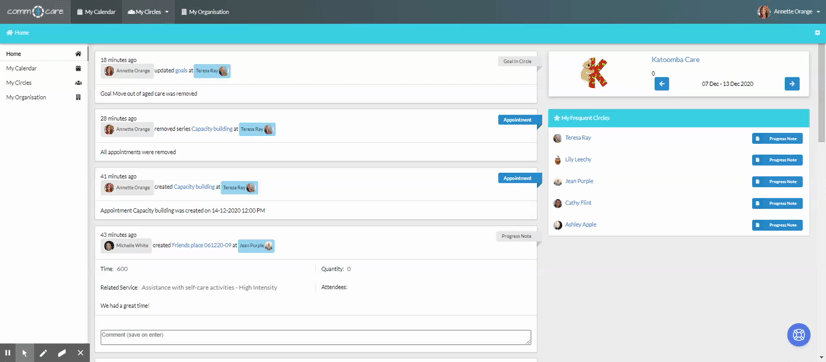Image resolution: width=826 pixels, height=362 pixels.
Task: Add Progress Note for Teresa Ray
Action: pyautogui.click(x=777, y=139)
